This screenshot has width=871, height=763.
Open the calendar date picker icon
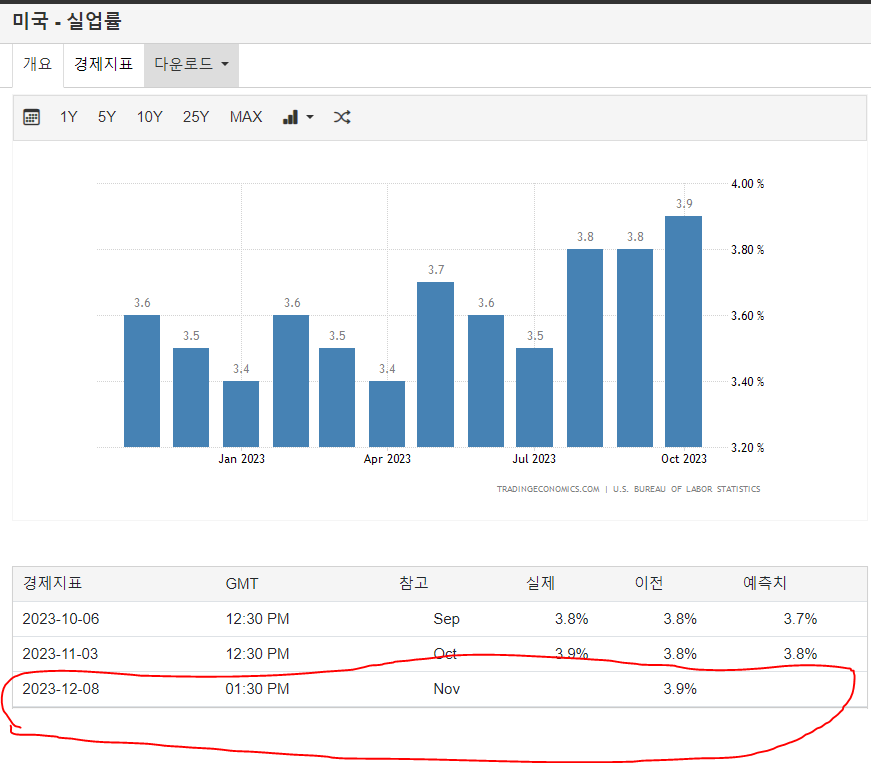point(31,117)
